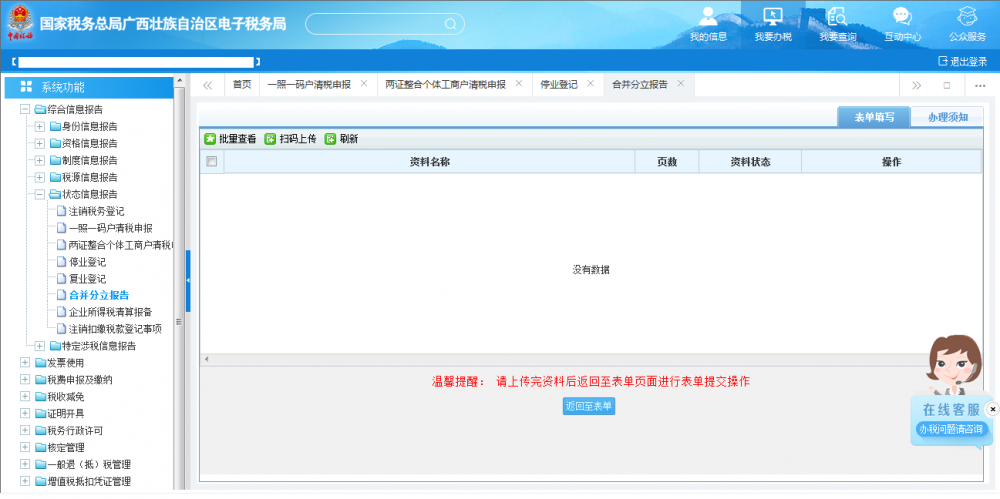Click the search magnifier icon
Screen dimensions: 1000x499
coord(450,23)
